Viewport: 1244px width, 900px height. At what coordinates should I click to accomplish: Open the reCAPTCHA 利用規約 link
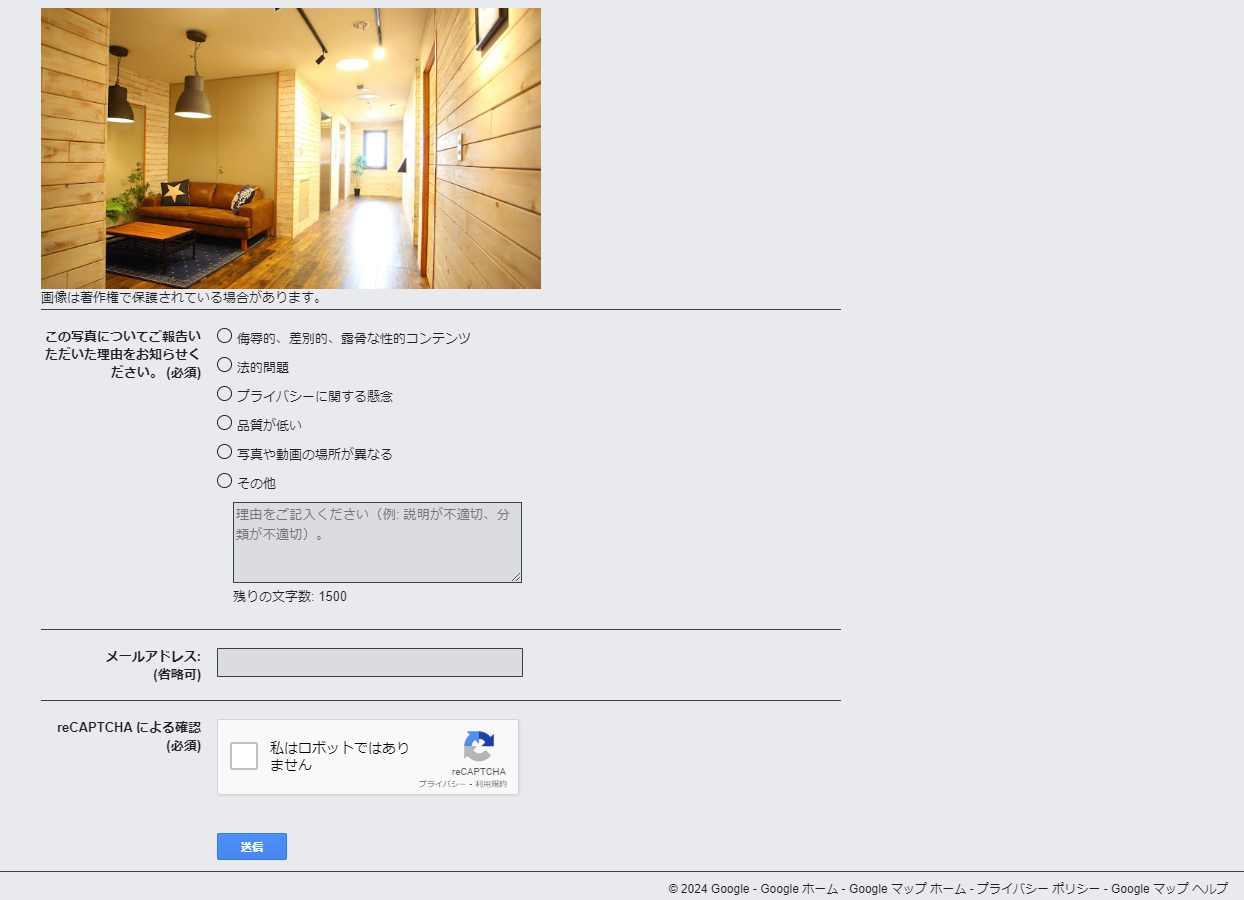pos(491,784)
